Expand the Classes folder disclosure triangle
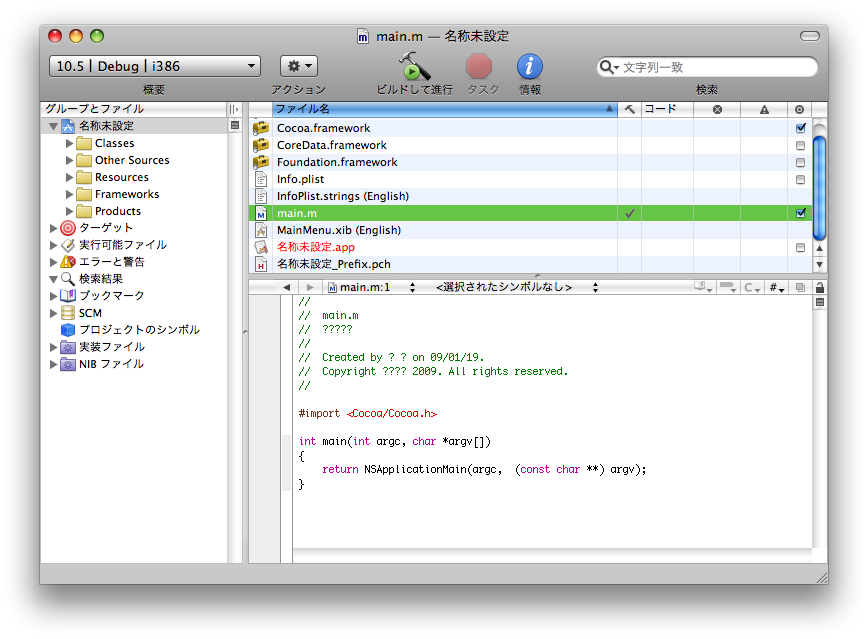 (x=69, y=144)
